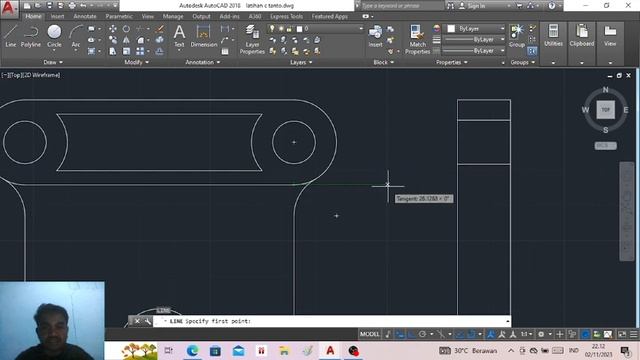Open the Parametric ribbon tab
640x360 pixels.
[x=119, y=16]
